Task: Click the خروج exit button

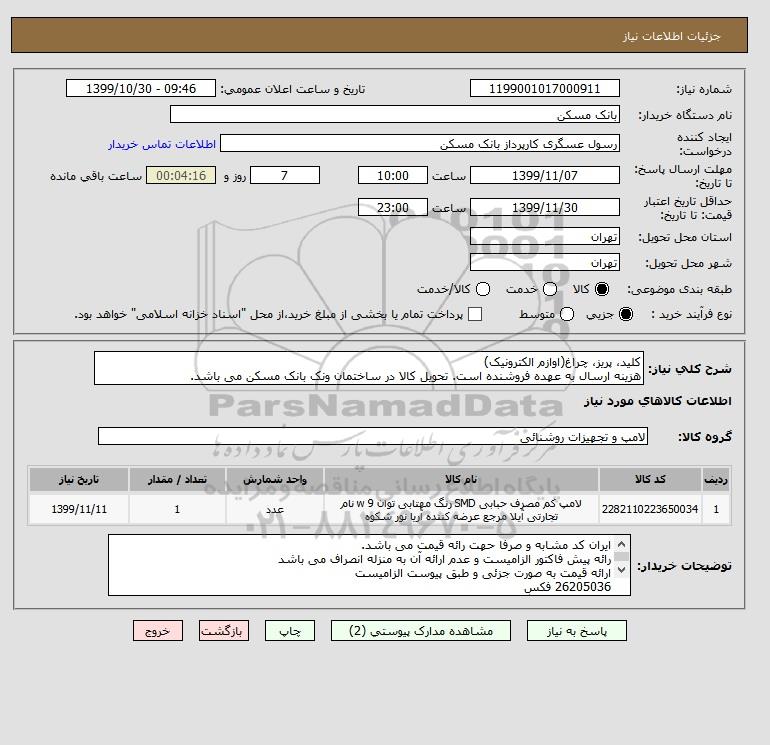Action: pyautogui.click(x=158, y=631)
